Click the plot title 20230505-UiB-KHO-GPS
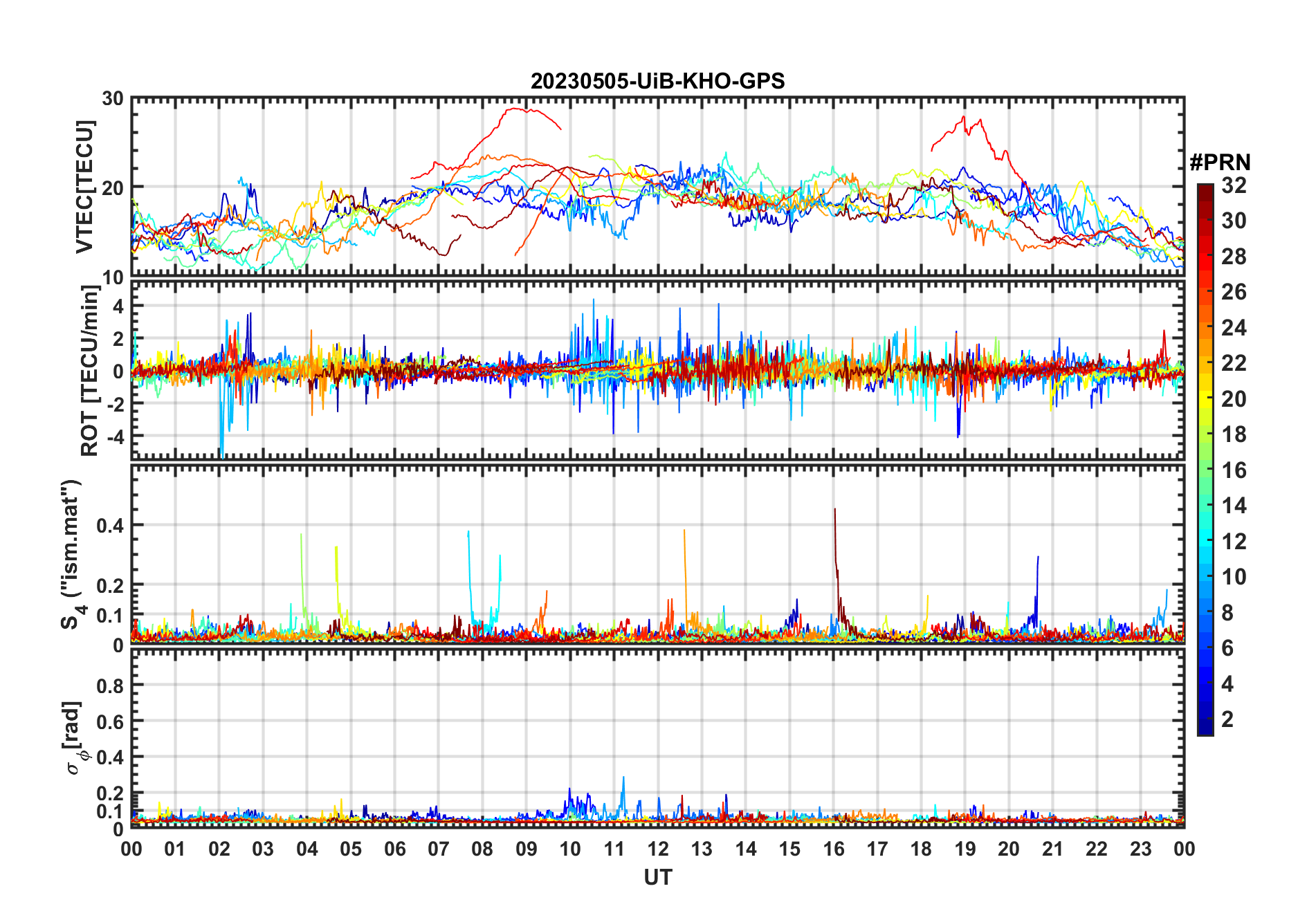1316x920 pixels. pyautogui.click(x=657, y=82)
